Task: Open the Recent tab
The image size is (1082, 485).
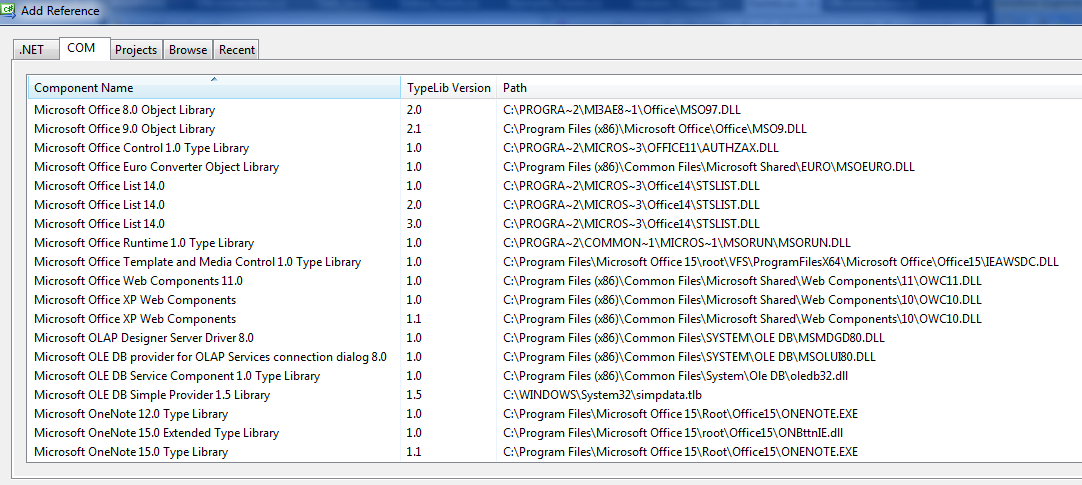Action: tap(237, 50)
